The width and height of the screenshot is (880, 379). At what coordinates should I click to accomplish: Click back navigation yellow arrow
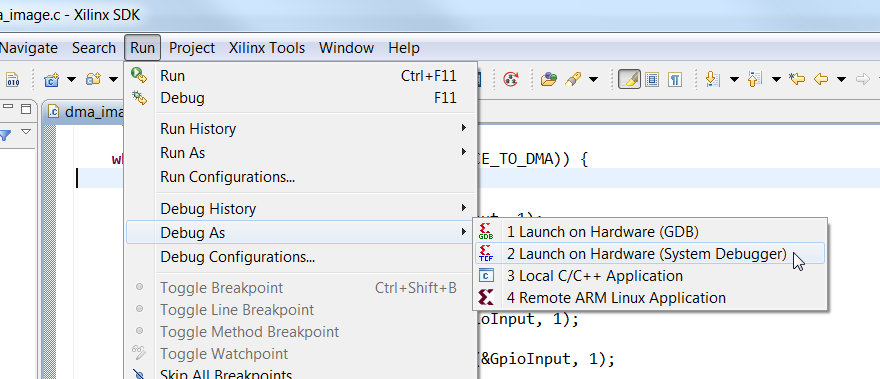point(821,79)
